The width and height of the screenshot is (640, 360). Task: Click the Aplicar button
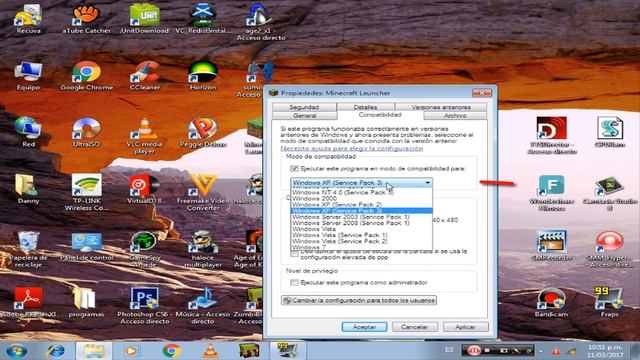tap(465, 327)
